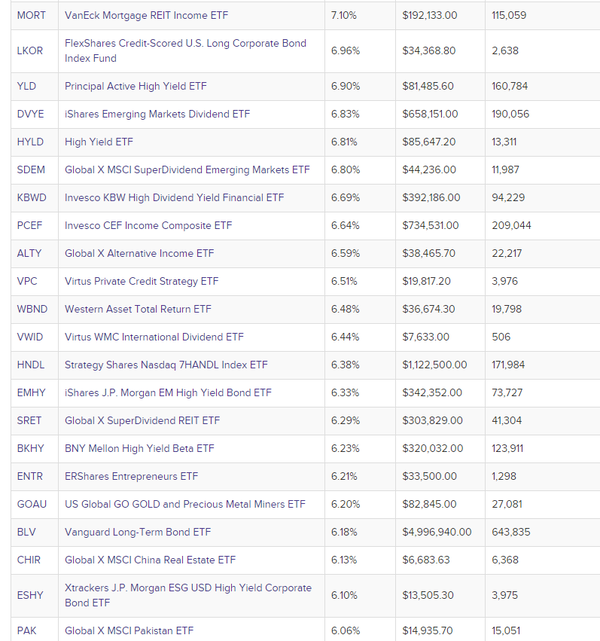This screenshot has width=600, height=641.
Task: Open Western Asset Total Return ETF link
Action: pyautogui.click(x=138, y=309)
